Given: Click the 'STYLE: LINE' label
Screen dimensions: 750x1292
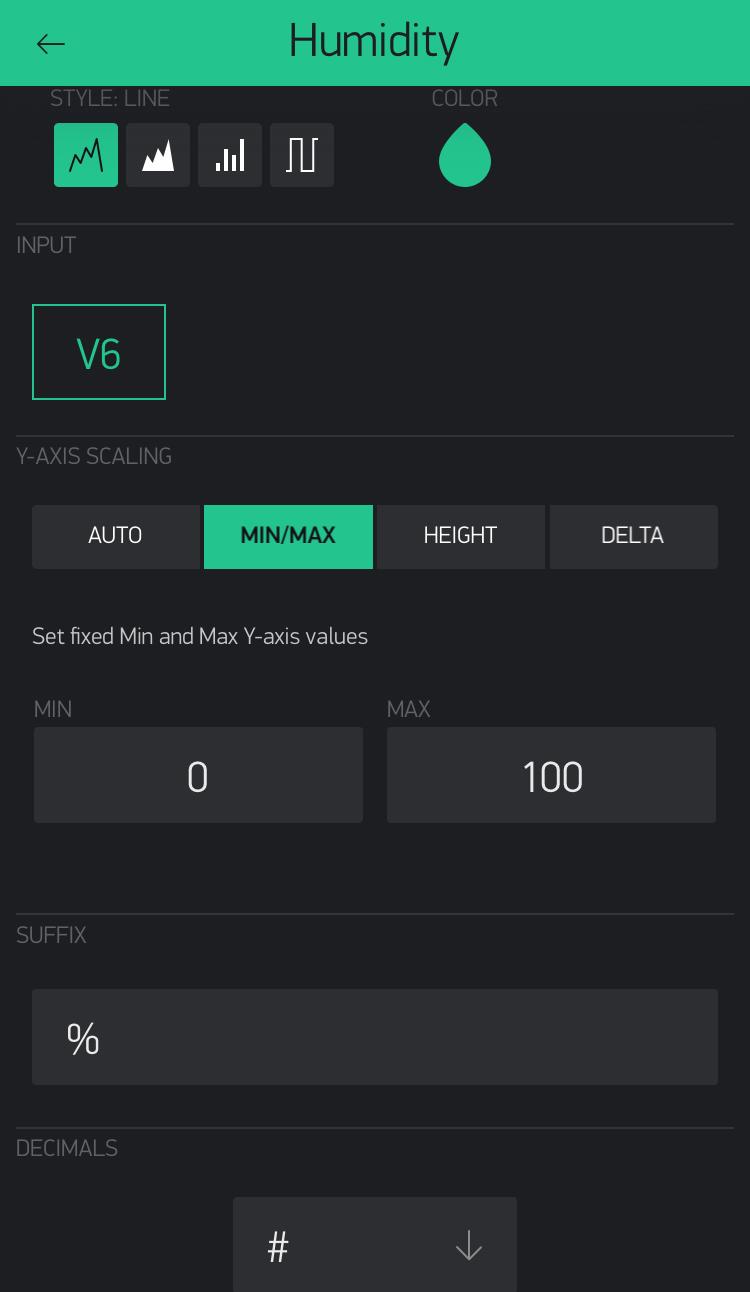Looking at the screenshot, I should click(110, 98).
